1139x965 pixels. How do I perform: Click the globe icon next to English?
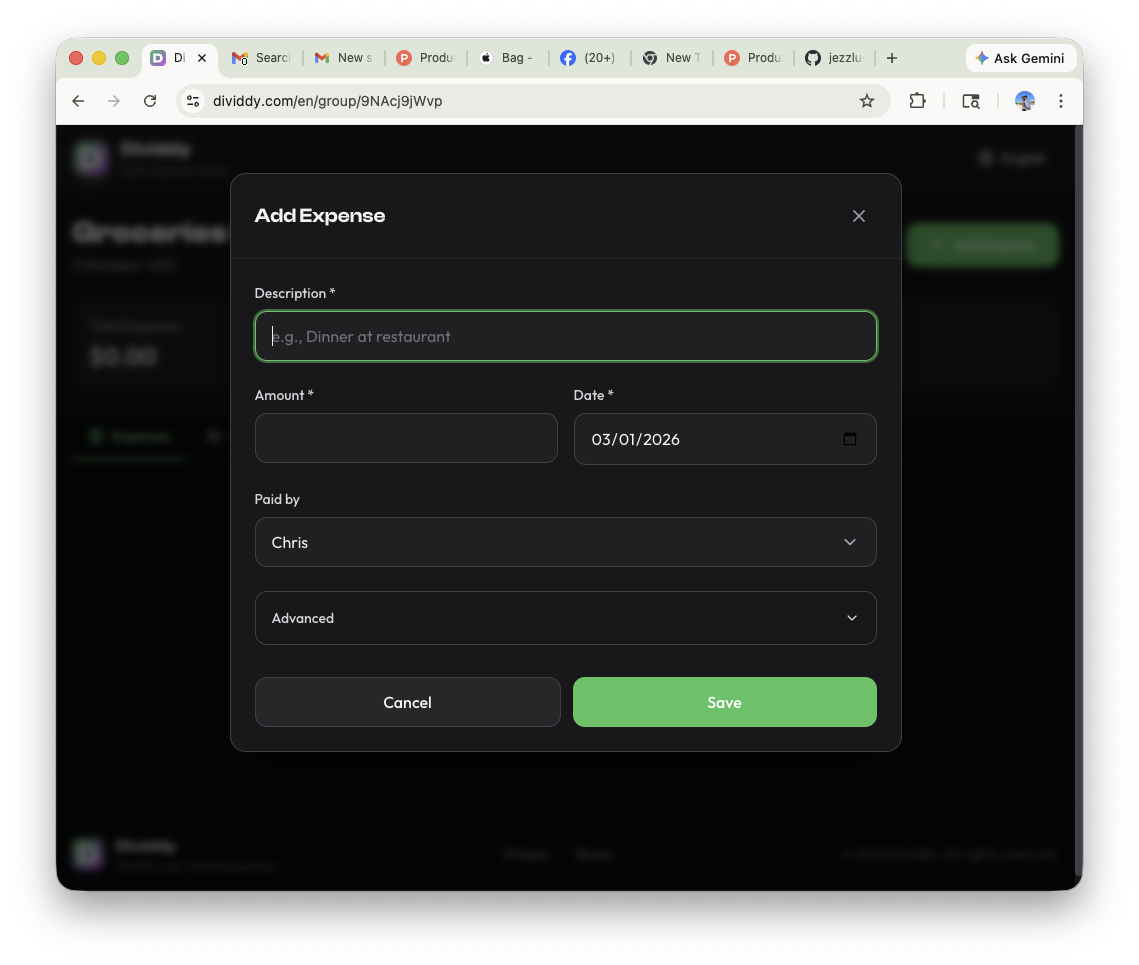point(985,158)
